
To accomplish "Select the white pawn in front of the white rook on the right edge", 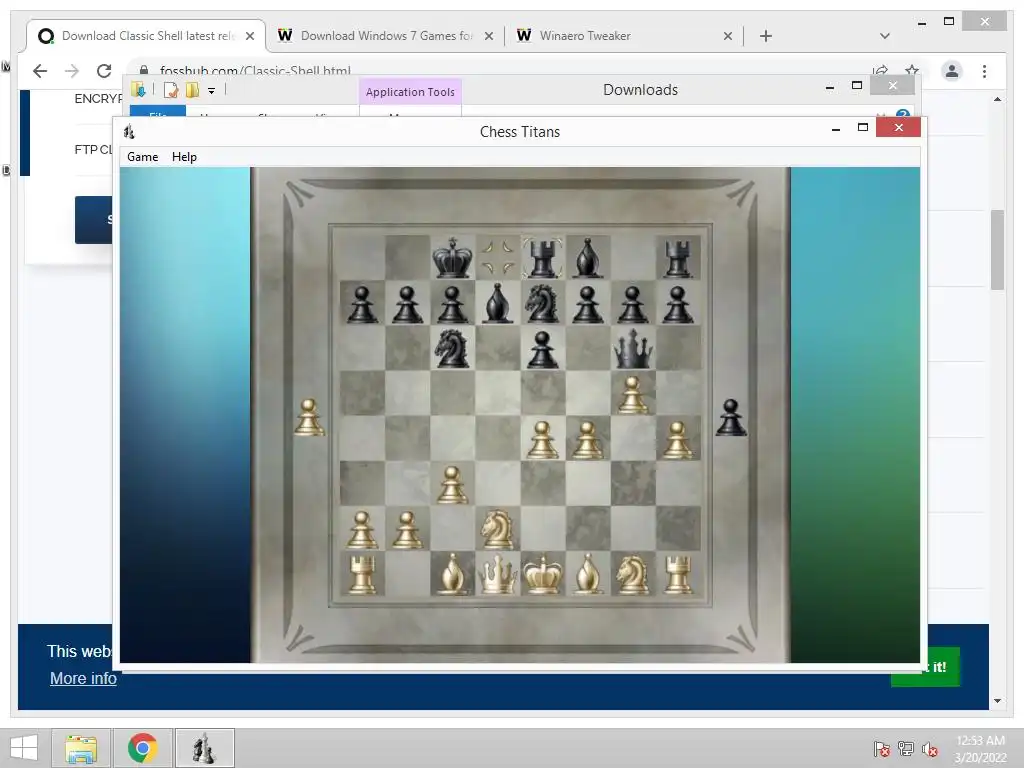I will coord(677,440).
